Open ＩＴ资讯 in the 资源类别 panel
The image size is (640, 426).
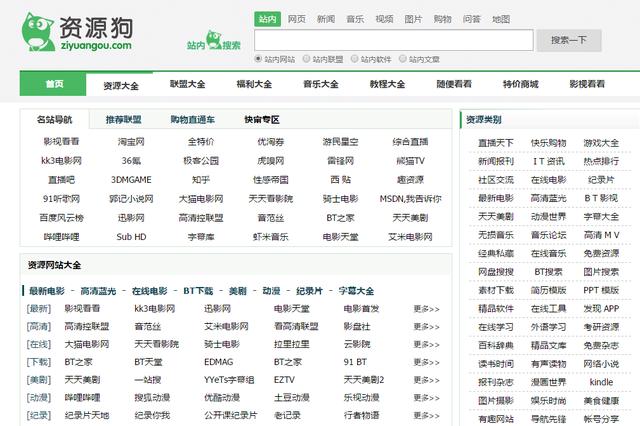(548, 161)
